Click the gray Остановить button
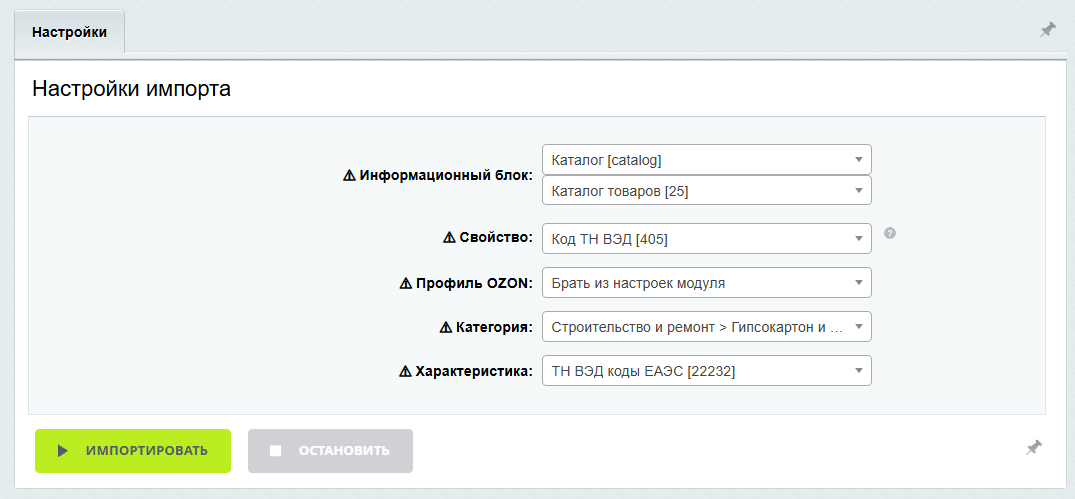Image resolution: width=1075 pixels, height=499 pixels. [x=330, y=451]
